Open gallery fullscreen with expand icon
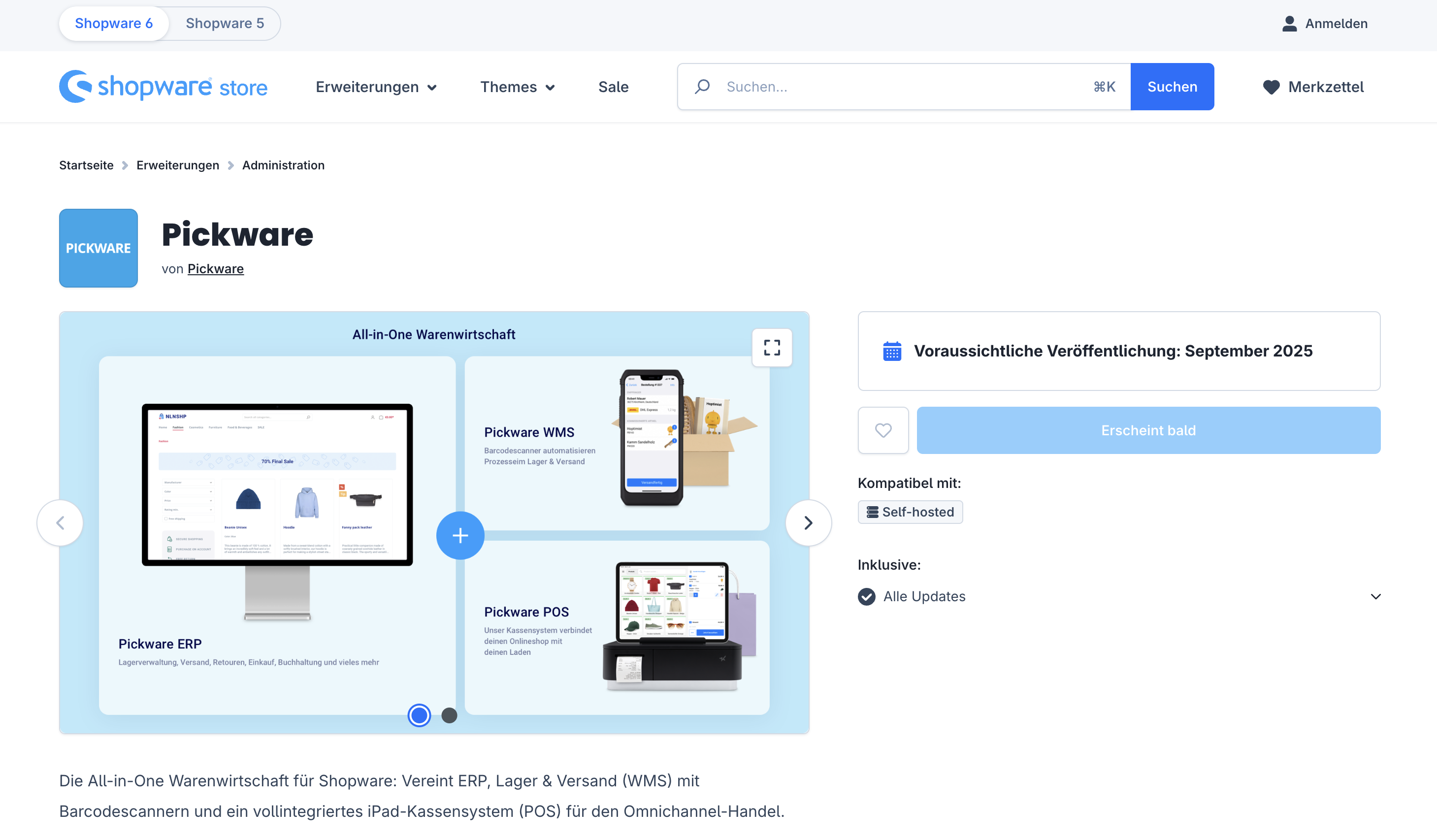The height and width of the screenshot is (840, 1437). pyautogui.click(x=772, y=347)
